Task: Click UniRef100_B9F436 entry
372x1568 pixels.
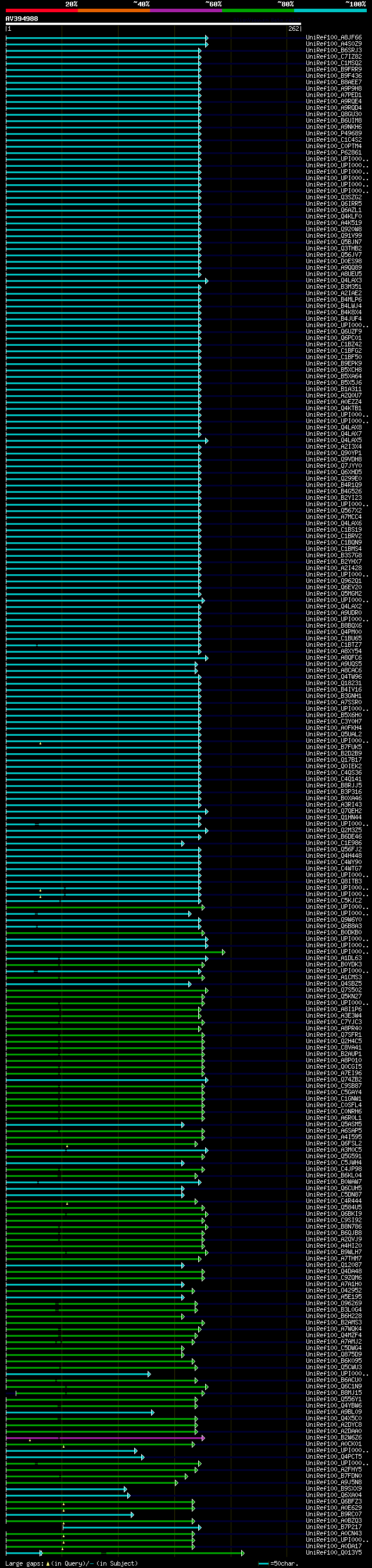Action: [x=334, y=76]
